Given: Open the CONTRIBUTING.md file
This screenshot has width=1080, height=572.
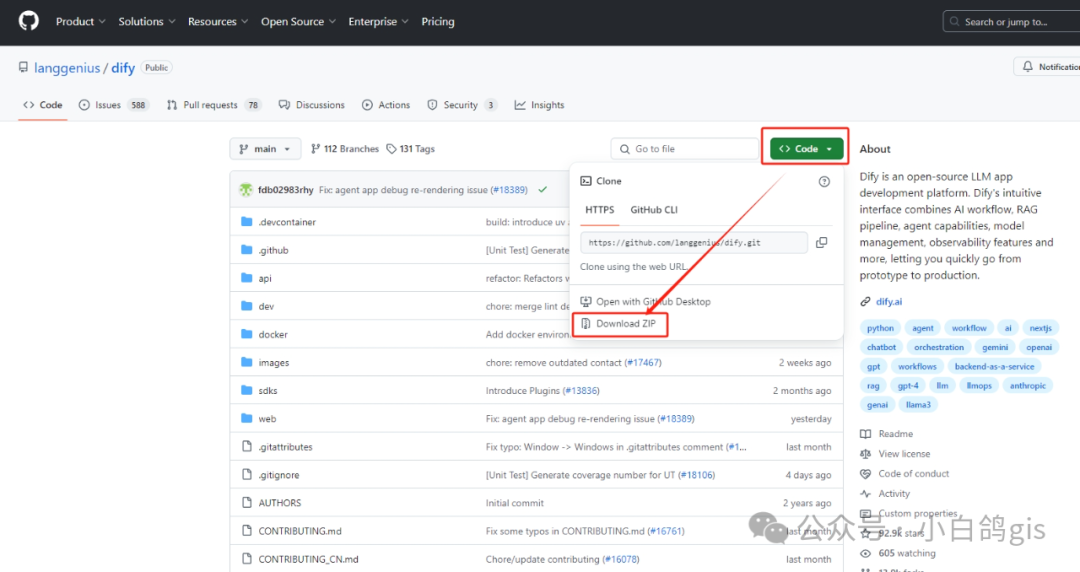Looking at the screenshot, I should tap(300, 531).
